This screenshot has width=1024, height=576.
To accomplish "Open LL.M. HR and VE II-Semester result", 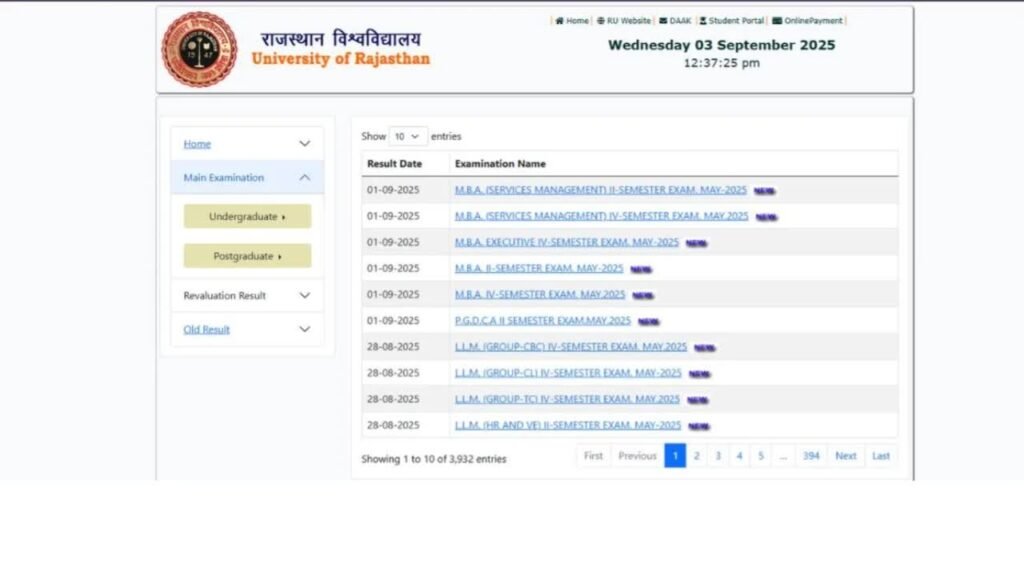I will [568, 425].
